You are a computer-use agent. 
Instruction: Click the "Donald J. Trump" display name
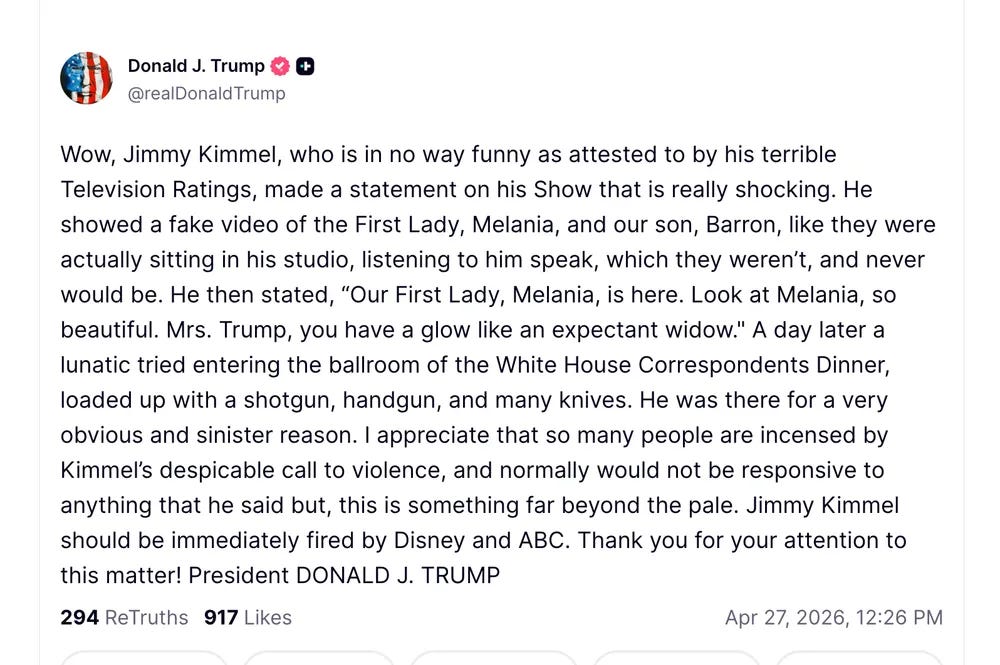(x=197, y=66)
